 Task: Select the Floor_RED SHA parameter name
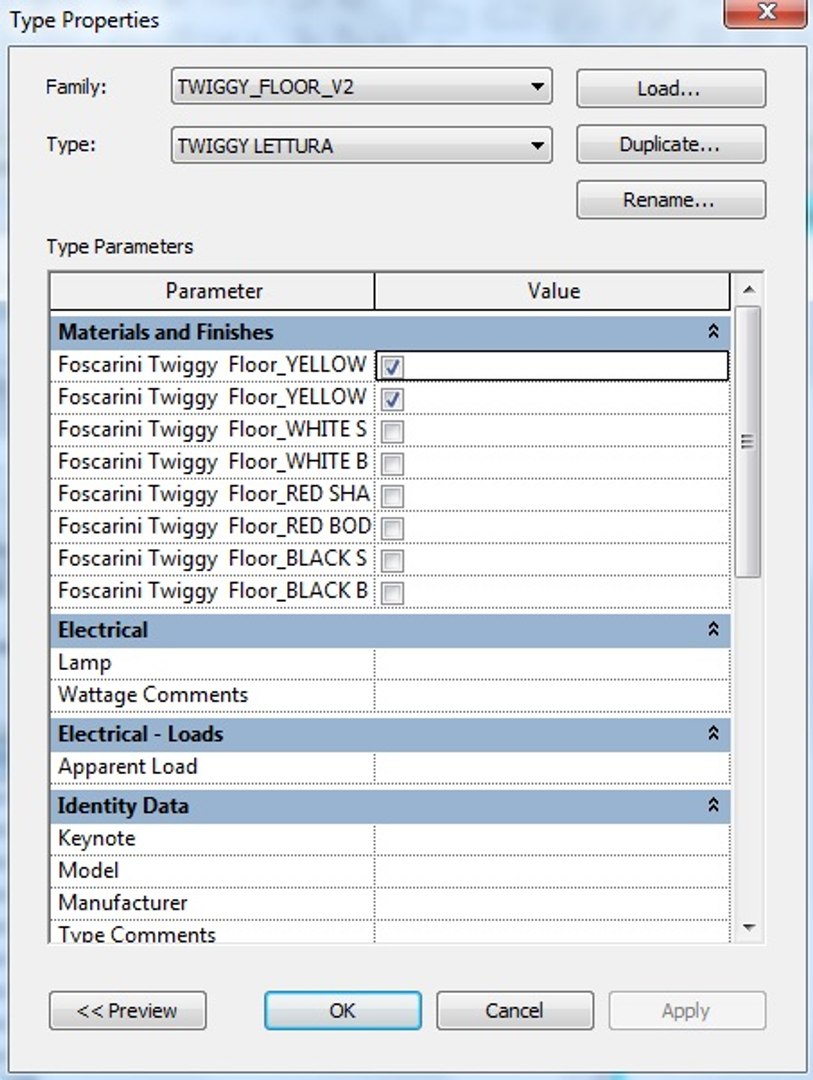213,495
